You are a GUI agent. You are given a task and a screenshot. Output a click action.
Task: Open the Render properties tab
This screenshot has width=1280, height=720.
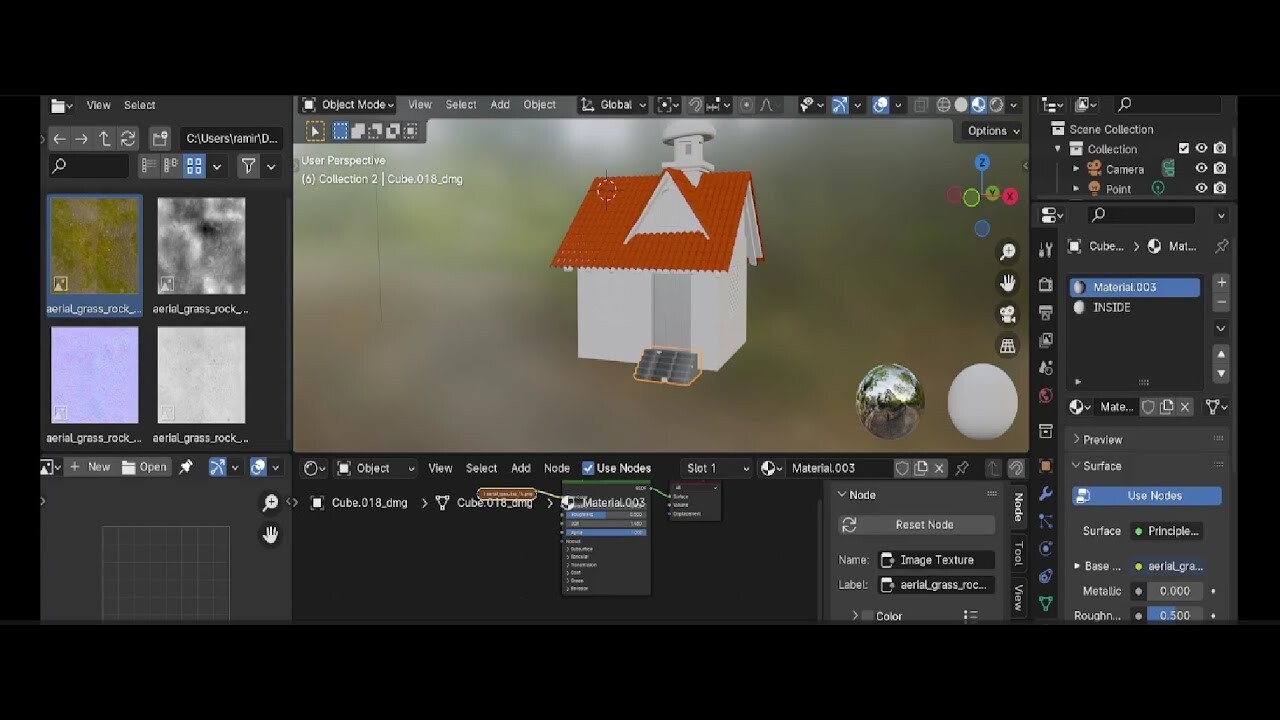click(x=1045, y=284)
